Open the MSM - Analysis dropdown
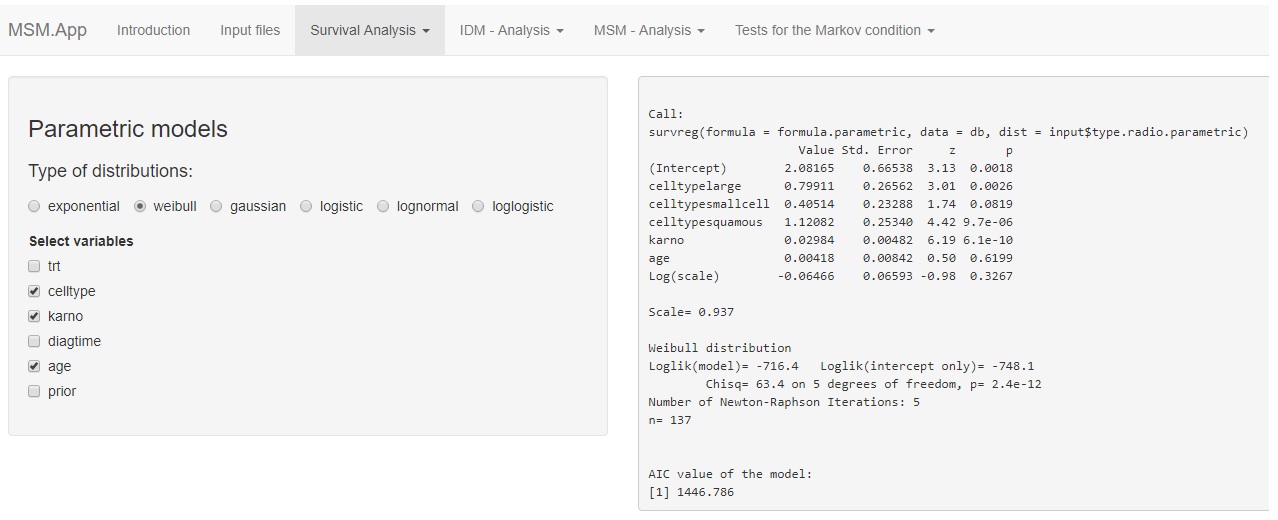Viewport: 1278px width, 520px height. pos(649,30)
